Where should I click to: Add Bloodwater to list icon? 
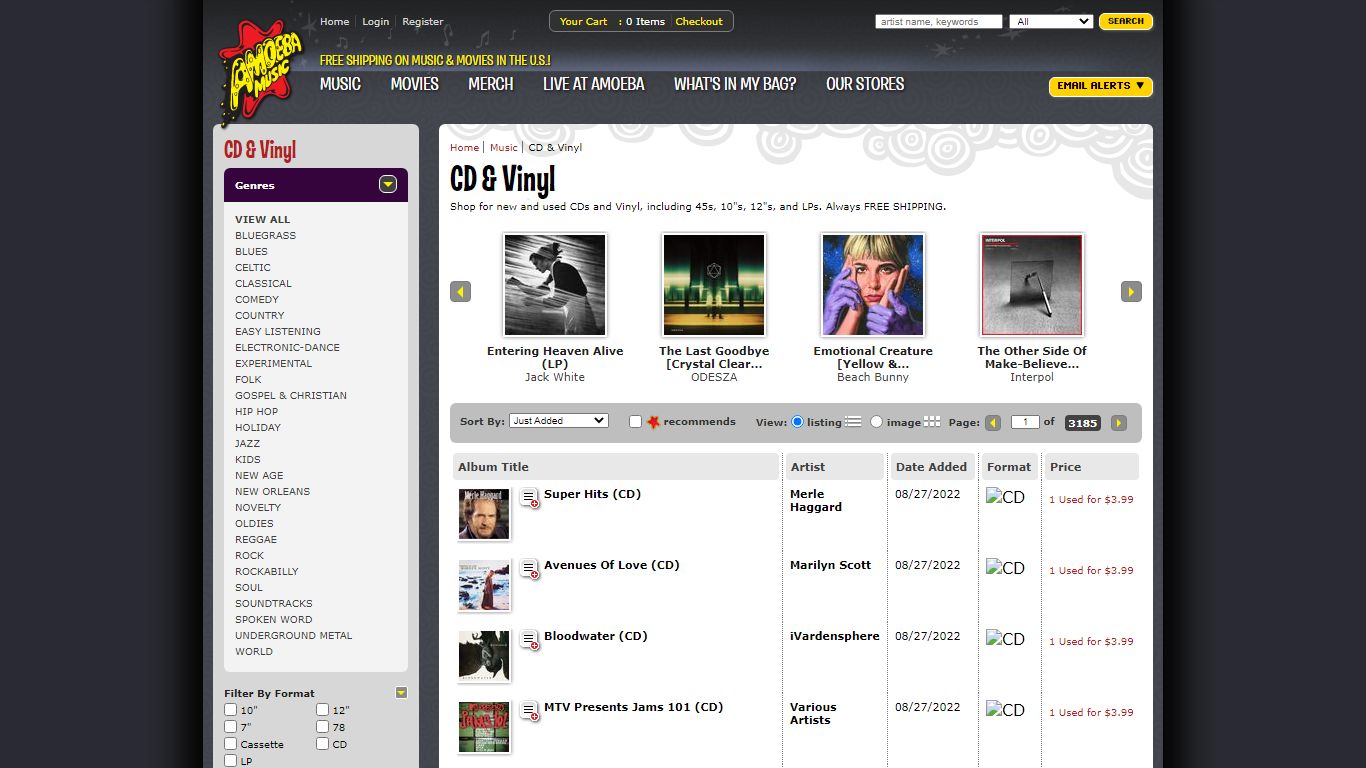(x=530, y=640)
